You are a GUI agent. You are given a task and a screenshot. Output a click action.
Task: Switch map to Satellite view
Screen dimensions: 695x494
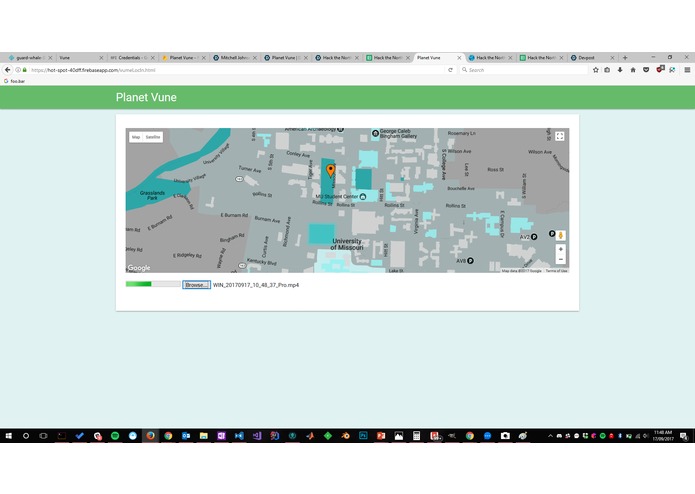click(x=153, y=137)
